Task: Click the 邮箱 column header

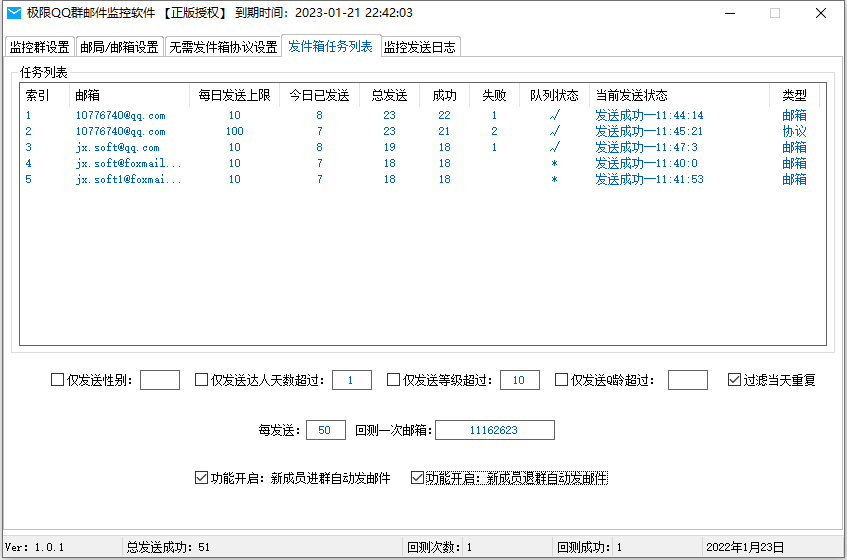Action: [x=129, y=95]
